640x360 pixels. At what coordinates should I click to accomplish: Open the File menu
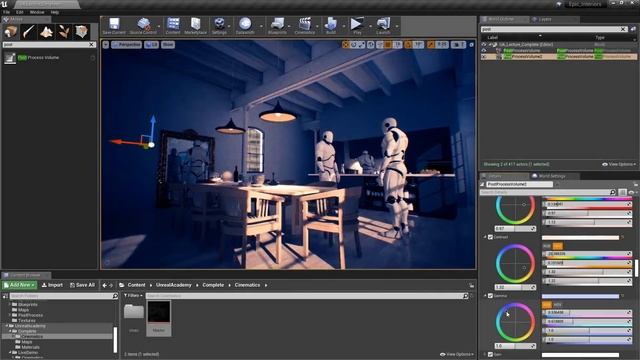point(7,12)
